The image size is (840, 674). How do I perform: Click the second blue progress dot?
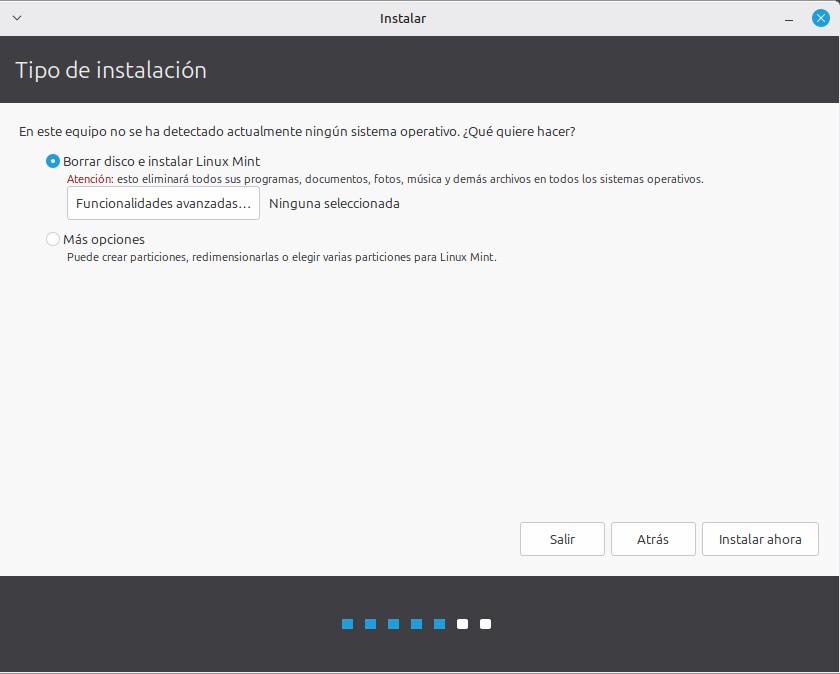(x=371, y=624)
